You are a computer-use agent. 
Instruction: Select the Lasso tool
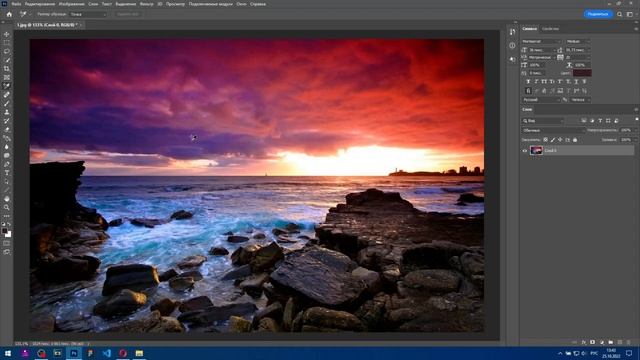(7, 51)
